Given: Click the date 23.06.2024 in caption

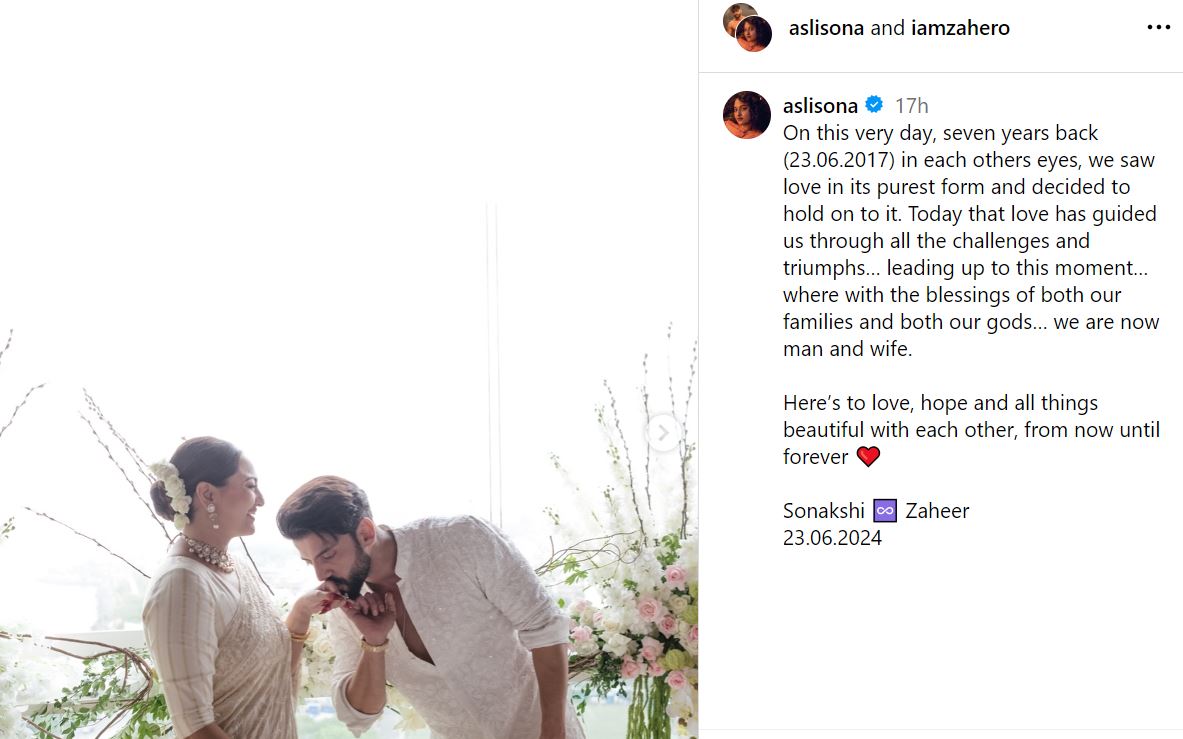Looking at the screenshot, I should point(832,538).
